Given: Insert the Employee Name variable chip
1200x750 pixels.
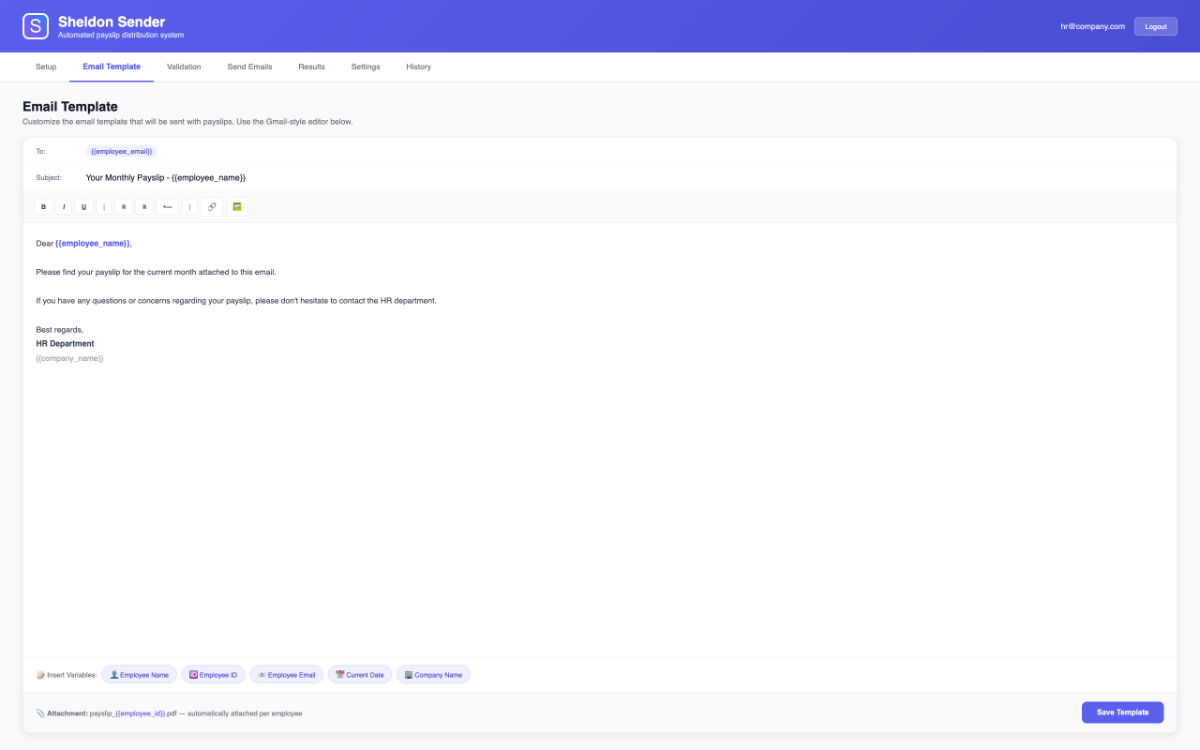Looking at the screenshot, I should tap(139, 675).
